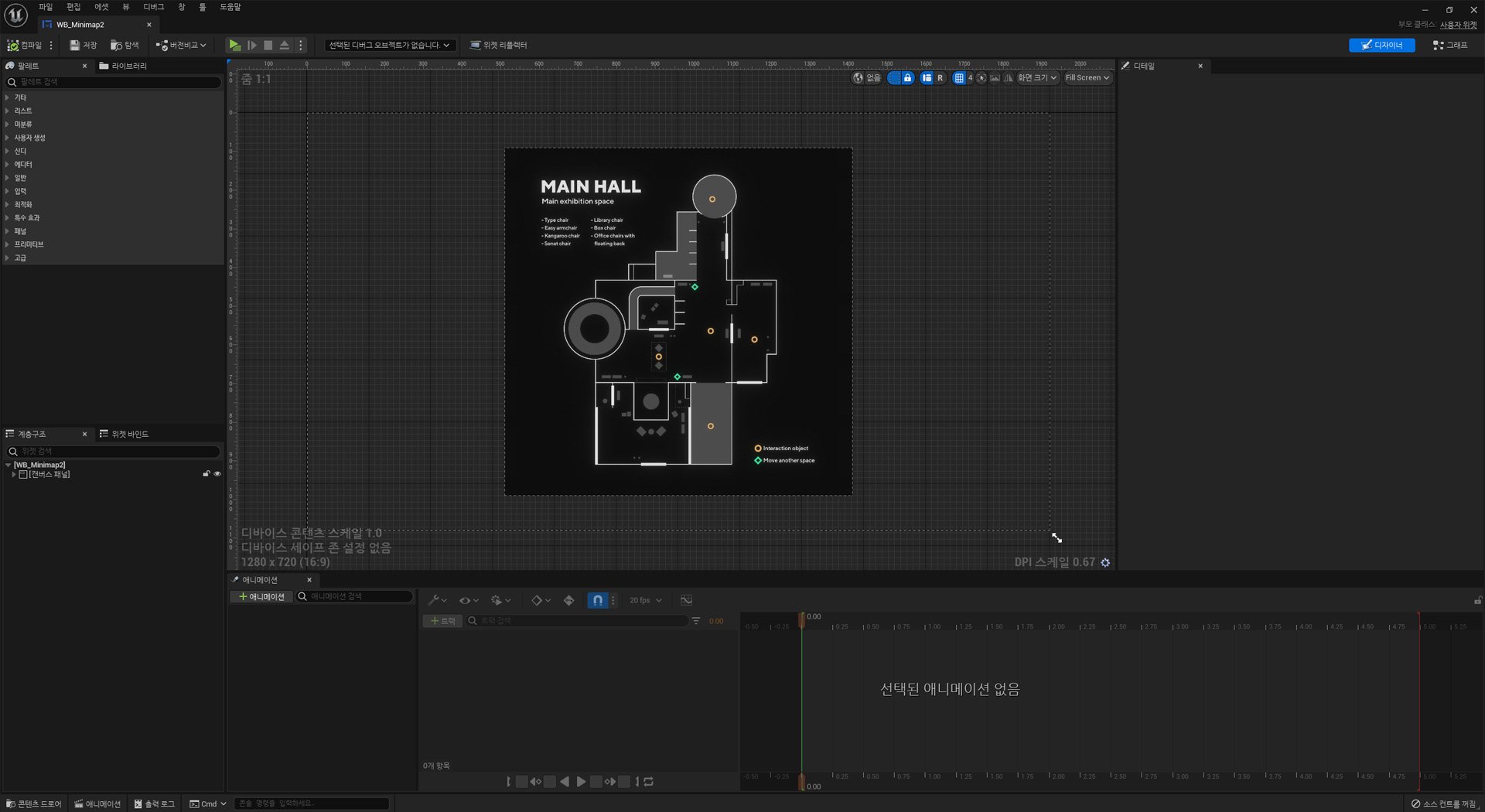Switch to the 라이브러리 tab
The image size is (1485, 812).
124,67
